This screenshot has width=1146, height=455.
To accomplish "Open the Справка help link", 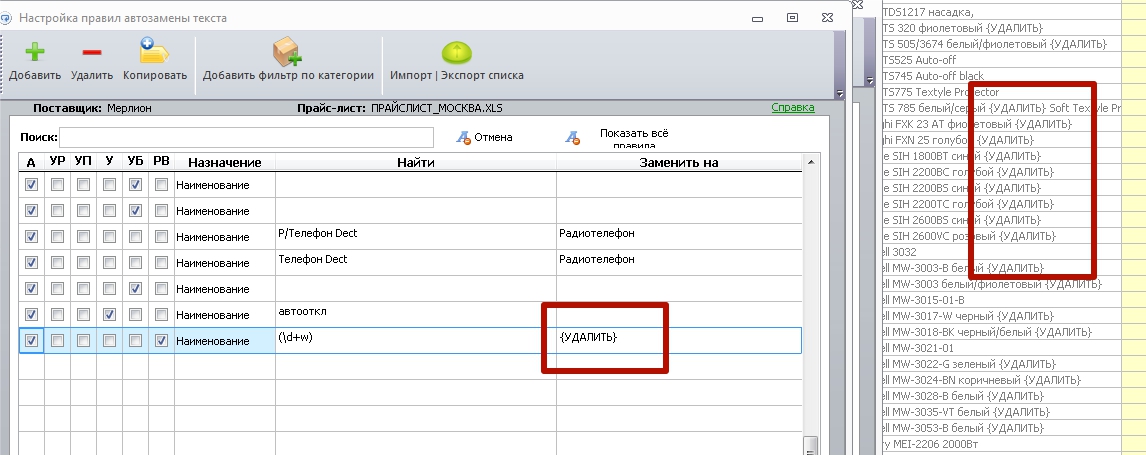I will coord(793,107).
